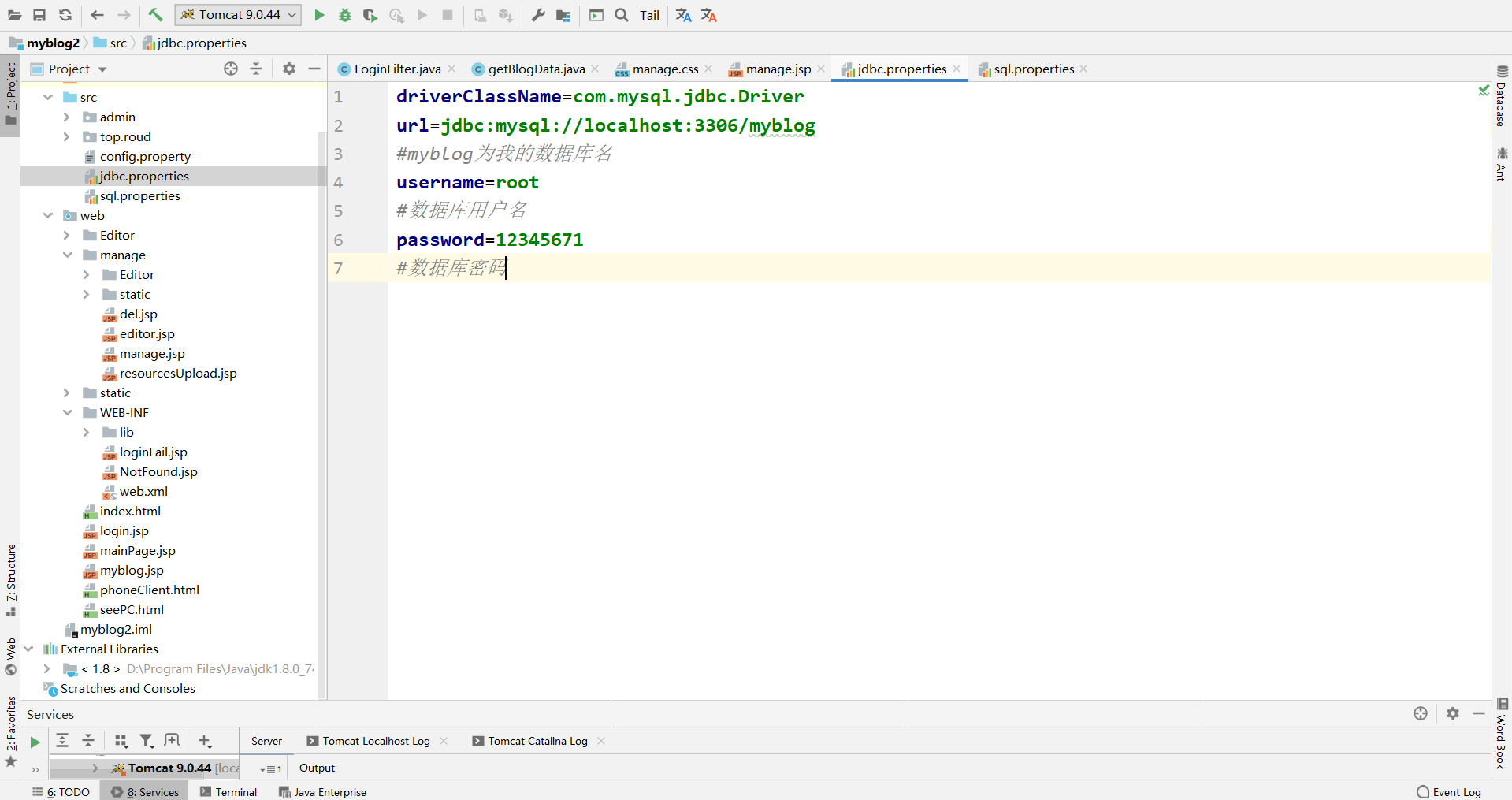The width and height of the screenshot is (1512, 800).
Task: Open Project Structure folder icon
Action: [x=563, y=15]
